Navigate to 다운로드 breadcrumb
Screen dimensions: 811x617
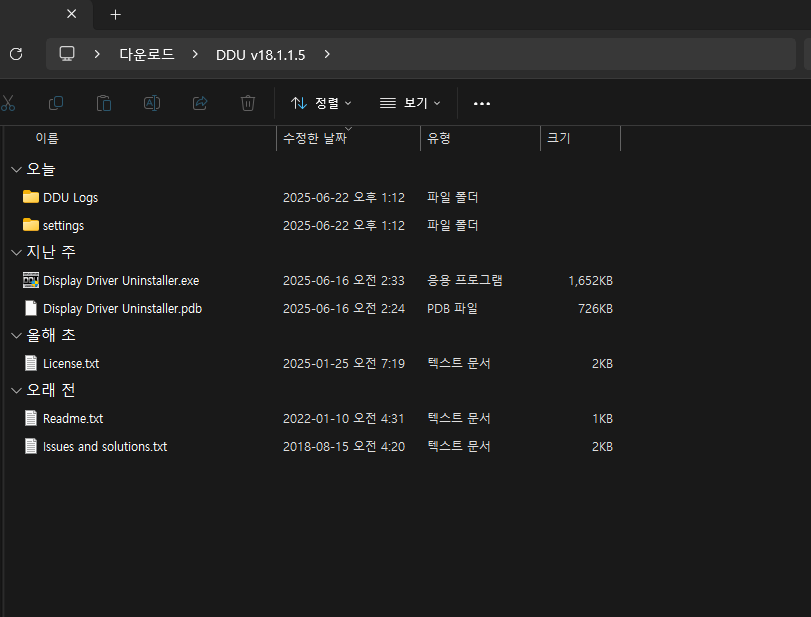pyautogui.click(x=147, y=54)
